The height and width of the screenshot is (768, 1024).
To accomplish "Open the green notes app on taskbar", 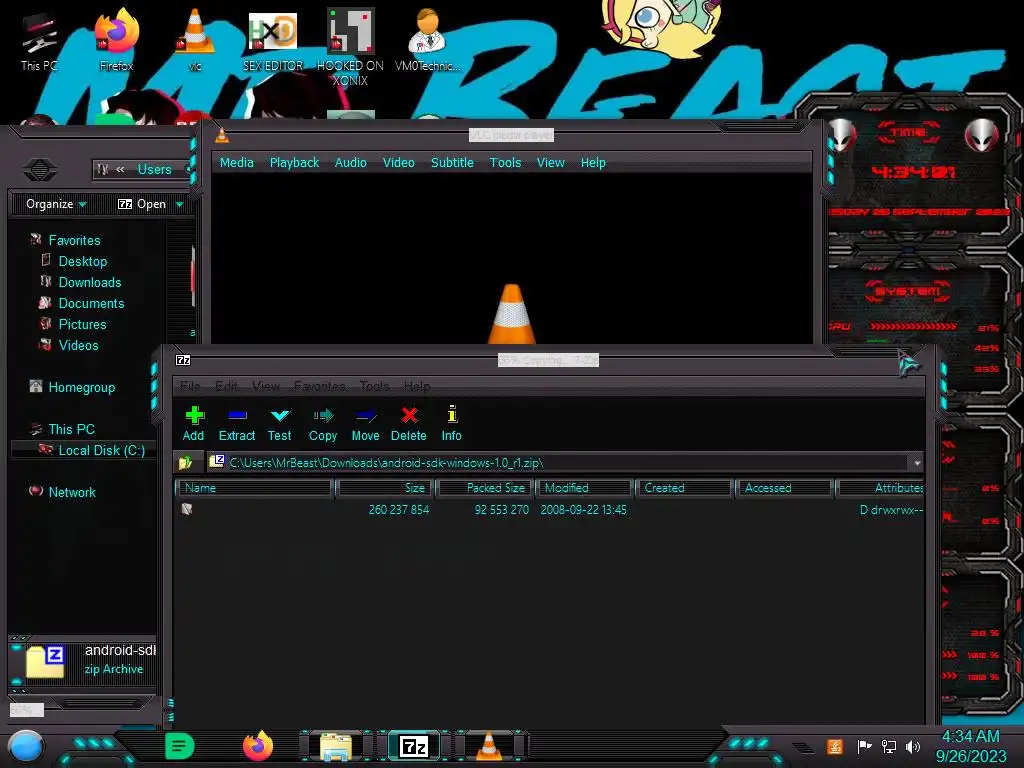I will 180,746.
